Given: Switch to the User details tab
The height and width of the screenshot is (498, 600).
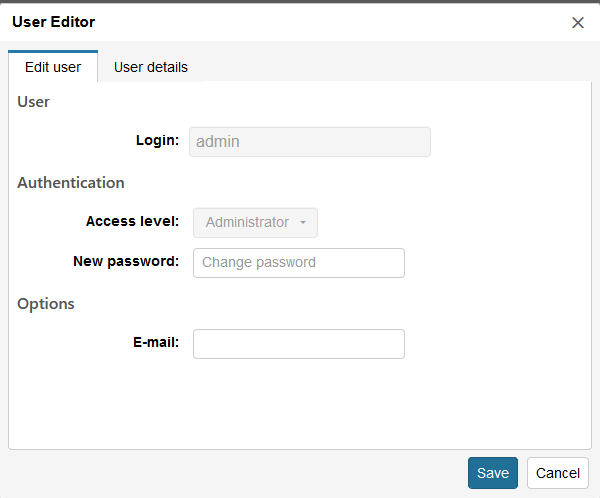Looking at the screenshot, I should point(151,67).
